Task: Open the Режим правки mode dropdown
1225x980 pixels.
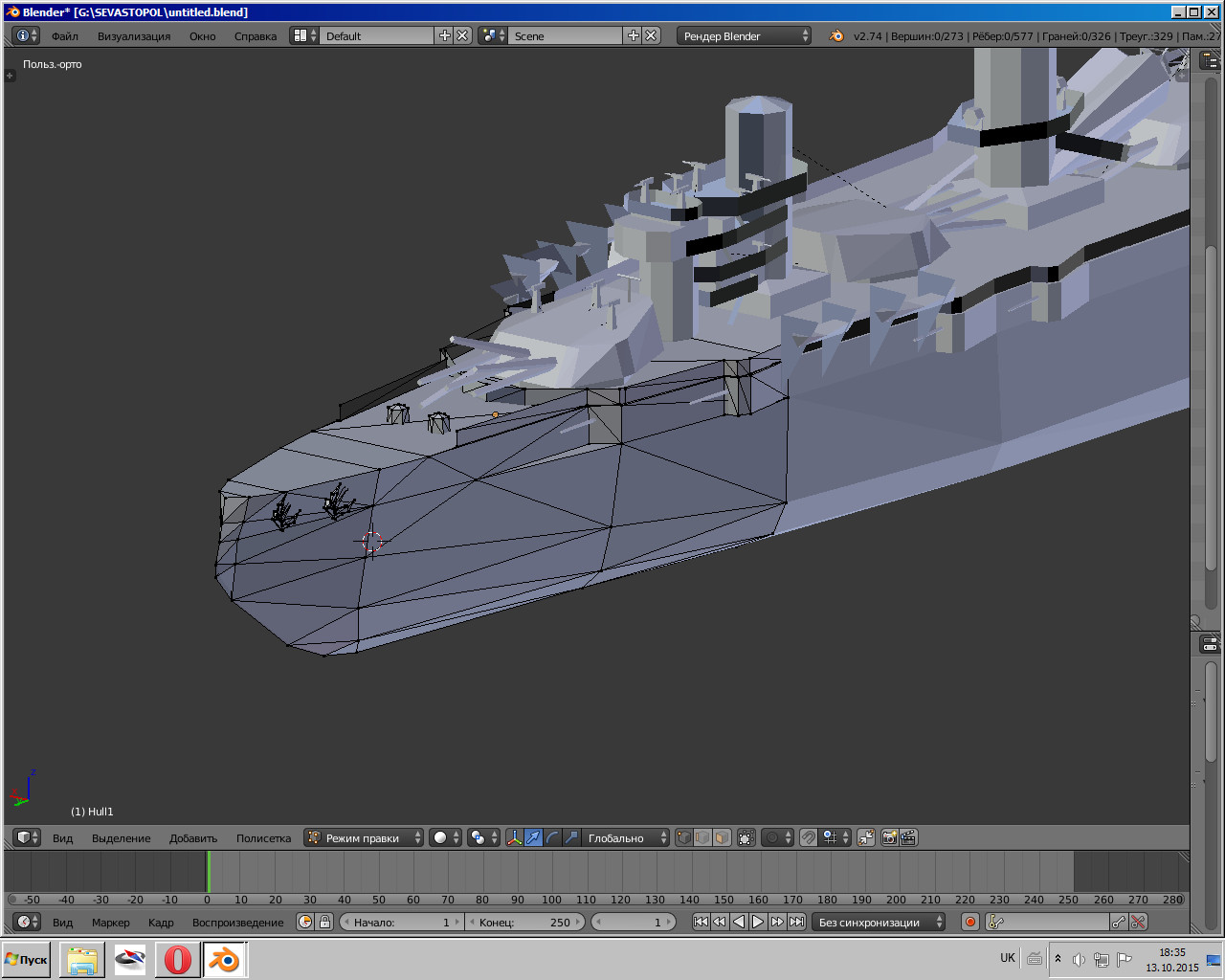Action: pyautogui.click(x=364, y=837)
